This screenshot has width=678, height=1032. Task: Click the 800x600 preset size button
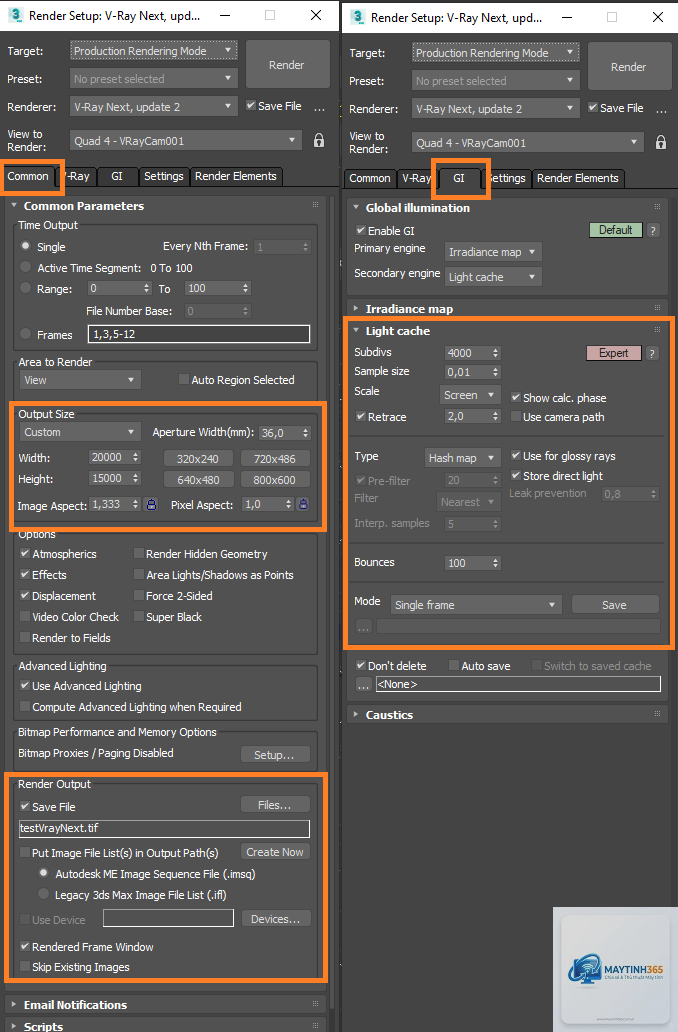tap(274, 480)
